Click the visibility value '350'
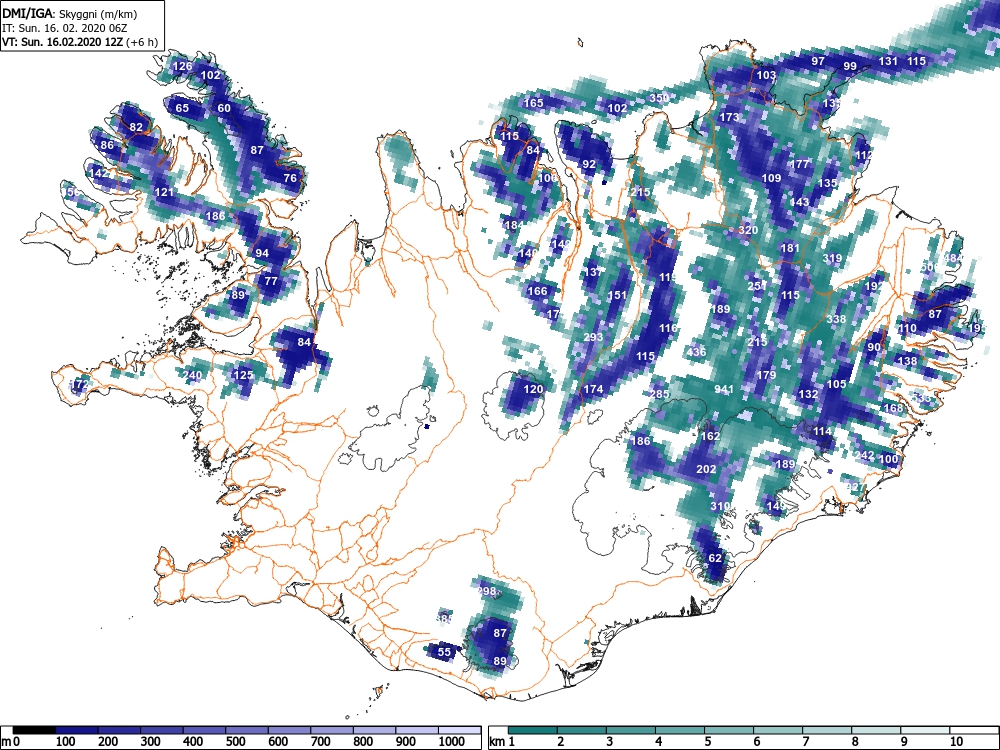The height and width of the screenshot is (750, 1000). (659, 98)
